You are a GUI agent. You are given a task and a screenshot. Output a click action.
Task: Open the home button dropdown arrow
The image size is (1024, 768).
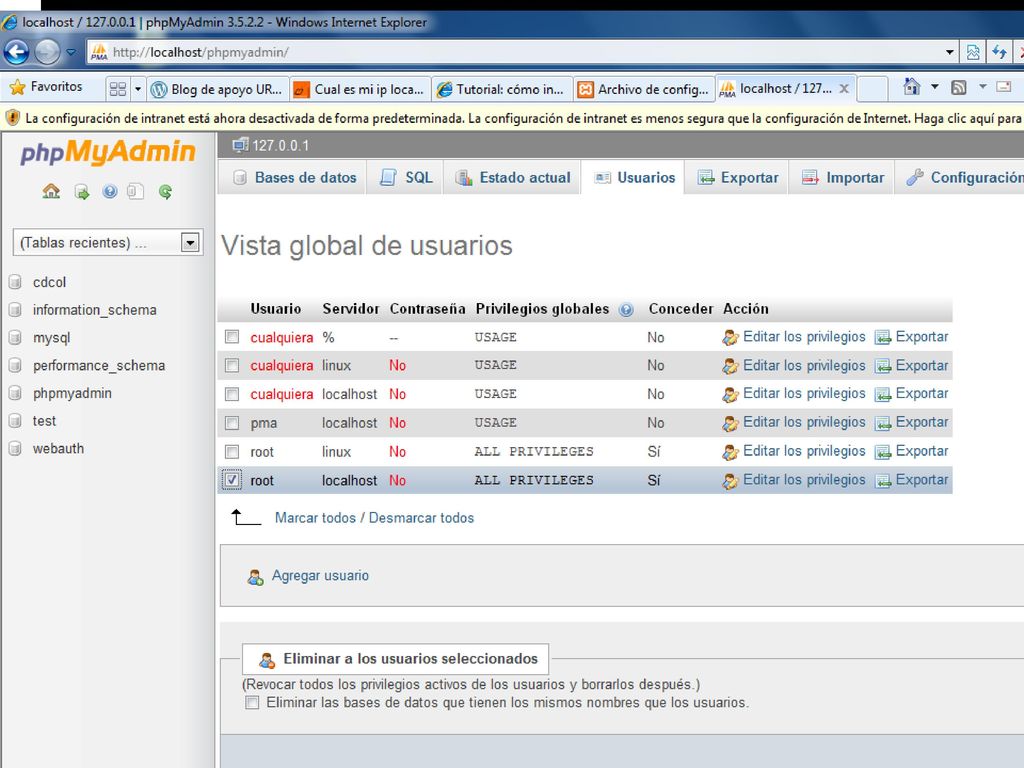tap(935, 86)
